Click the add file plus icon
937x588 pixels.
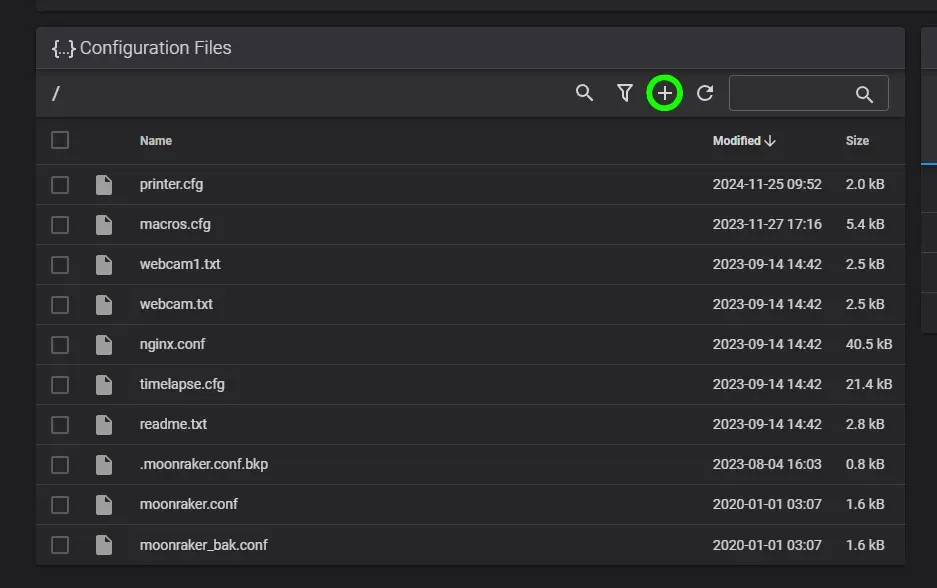click(664, 93)
